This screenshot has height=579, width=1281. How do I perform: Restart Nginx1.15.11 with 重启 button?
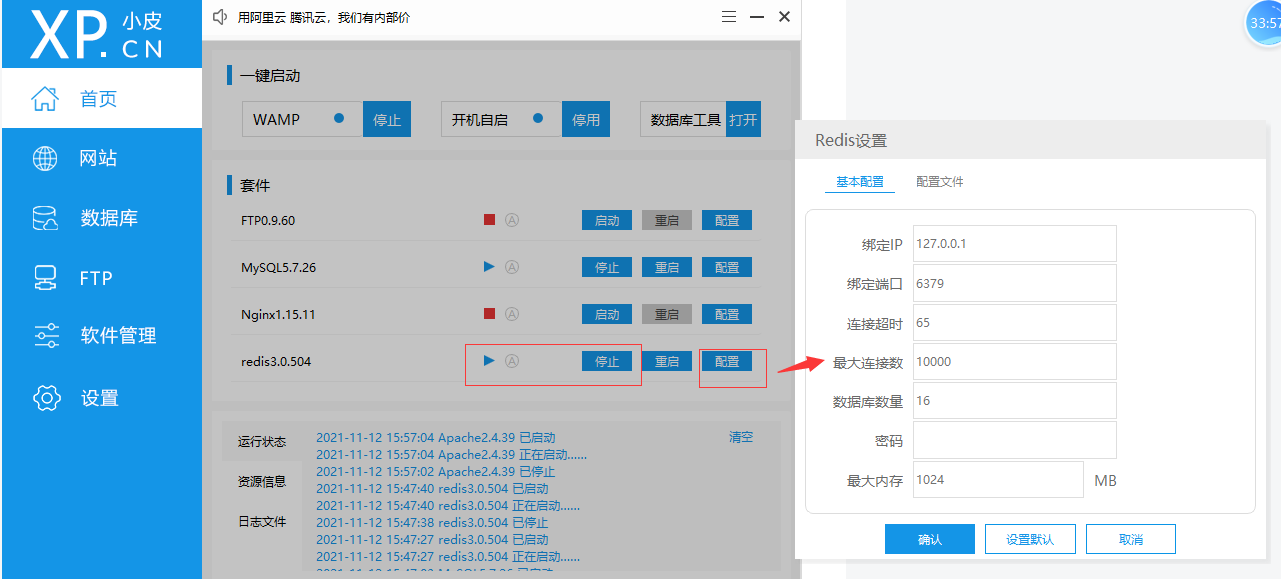click(667, 314)
